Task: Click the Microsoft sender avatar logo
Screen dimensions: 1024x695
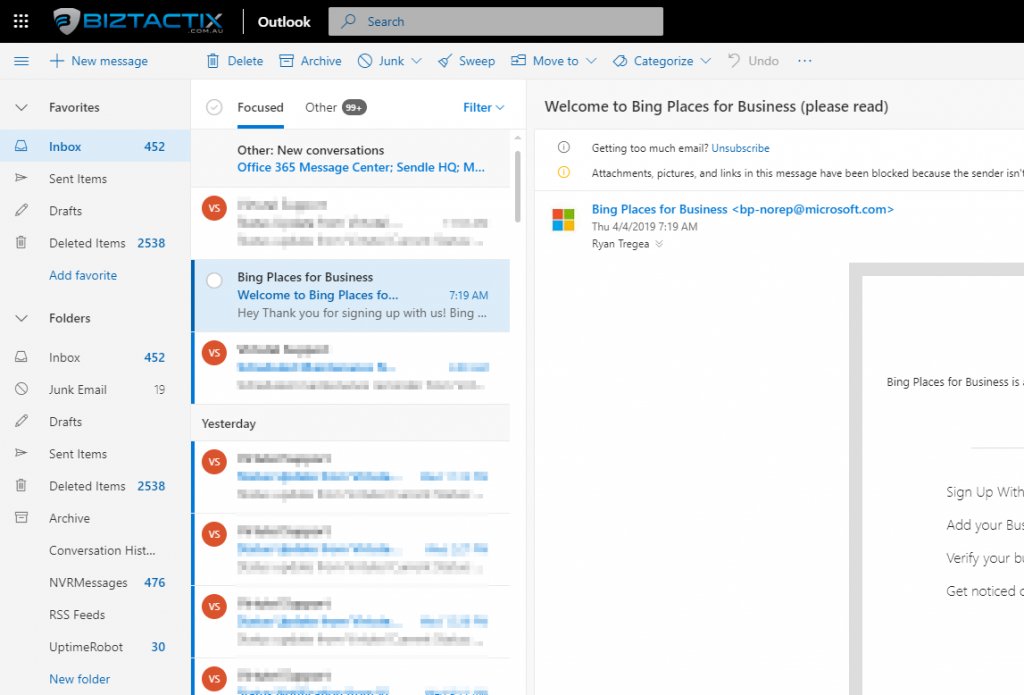Action: pos(563,220)
